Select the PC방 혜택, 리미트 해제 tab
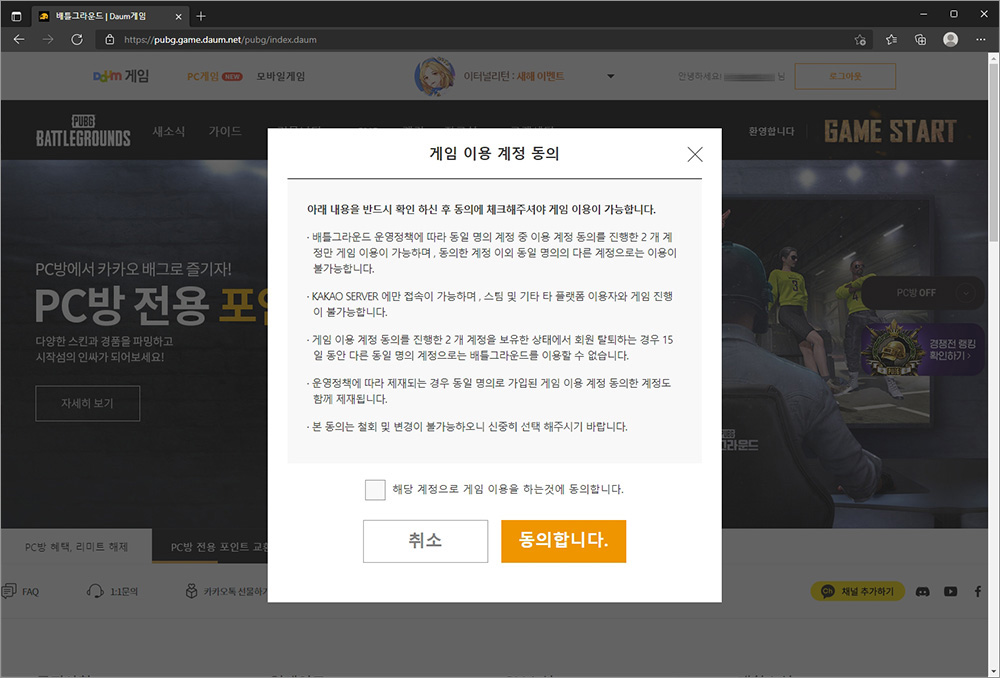 pos(77,547)
